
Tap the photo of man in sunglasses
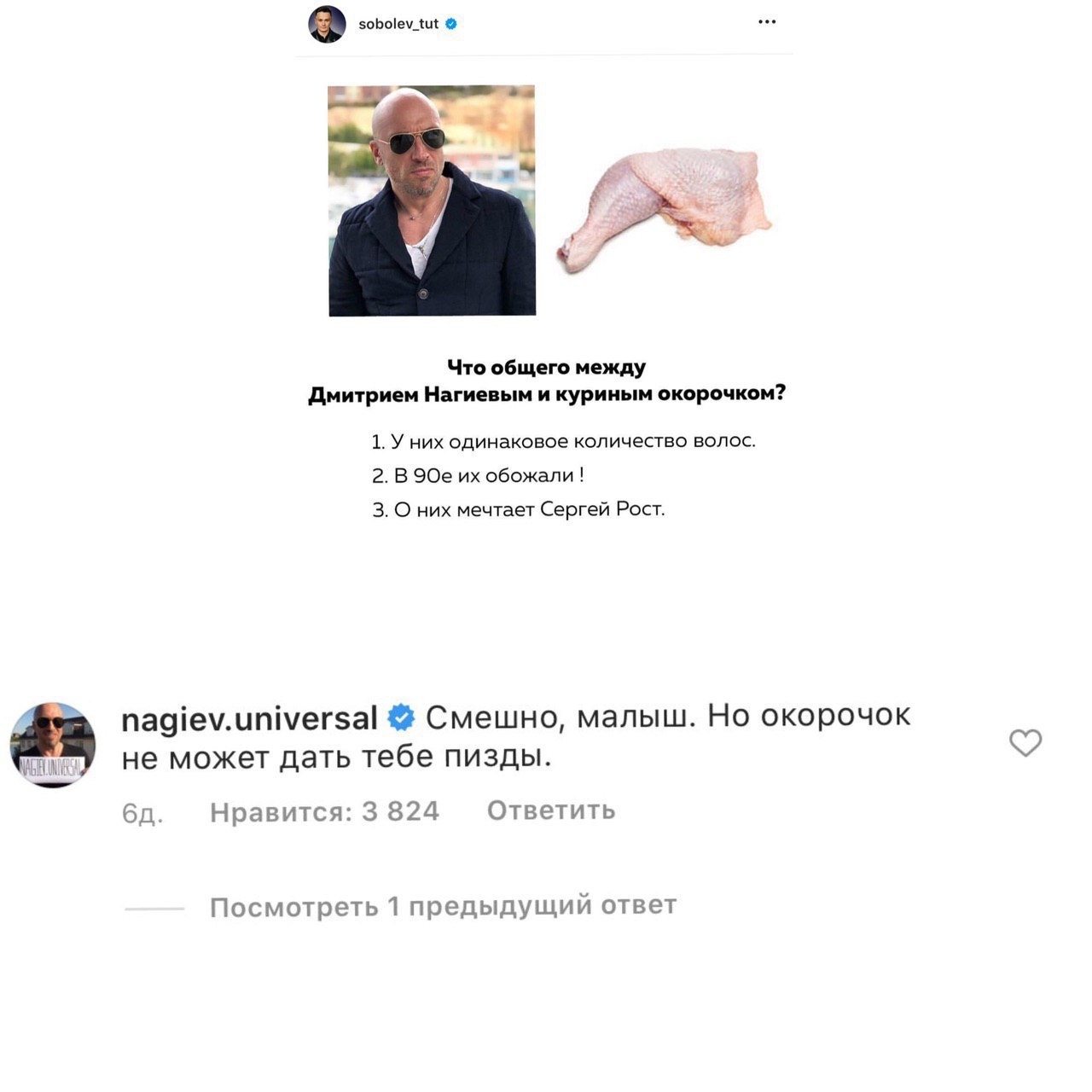coord(432,200)
